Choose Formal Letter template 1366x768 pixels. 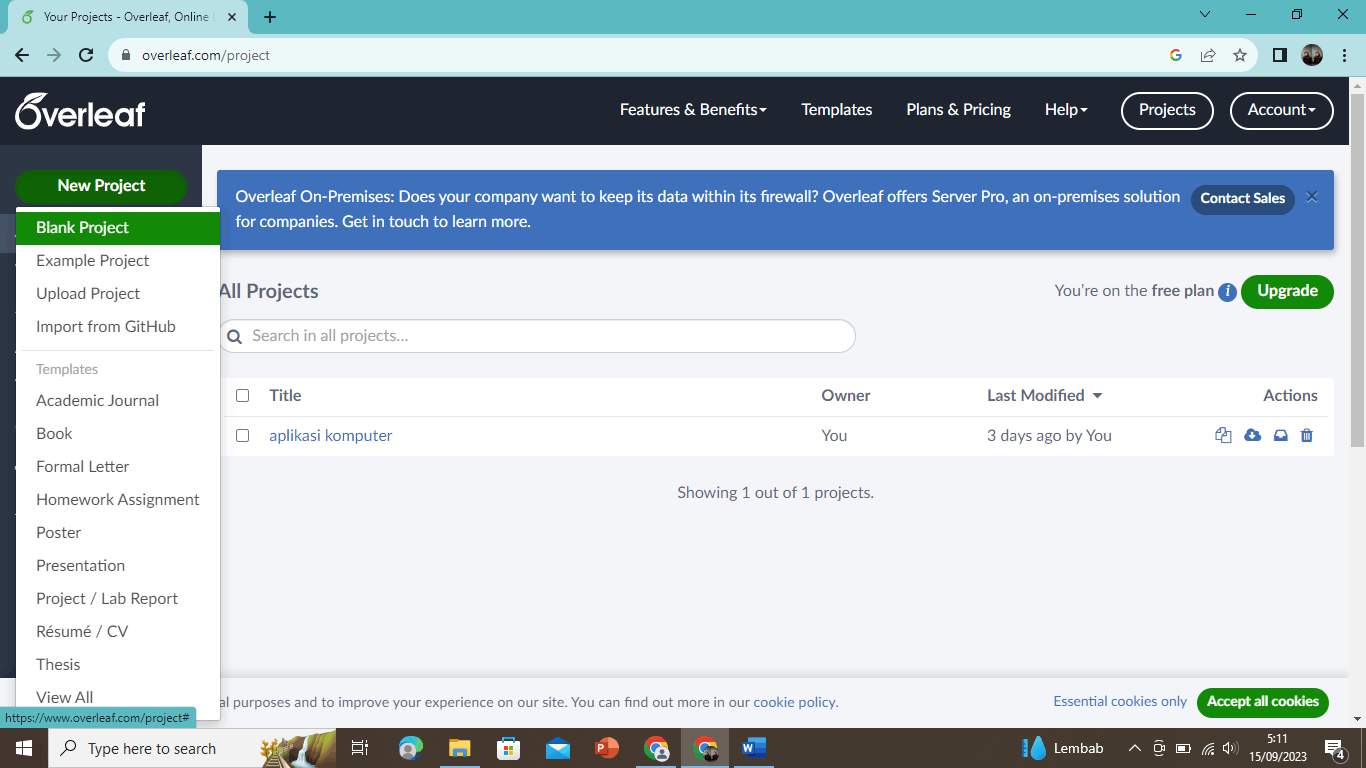pyautogui.click(x=118, y=467)
